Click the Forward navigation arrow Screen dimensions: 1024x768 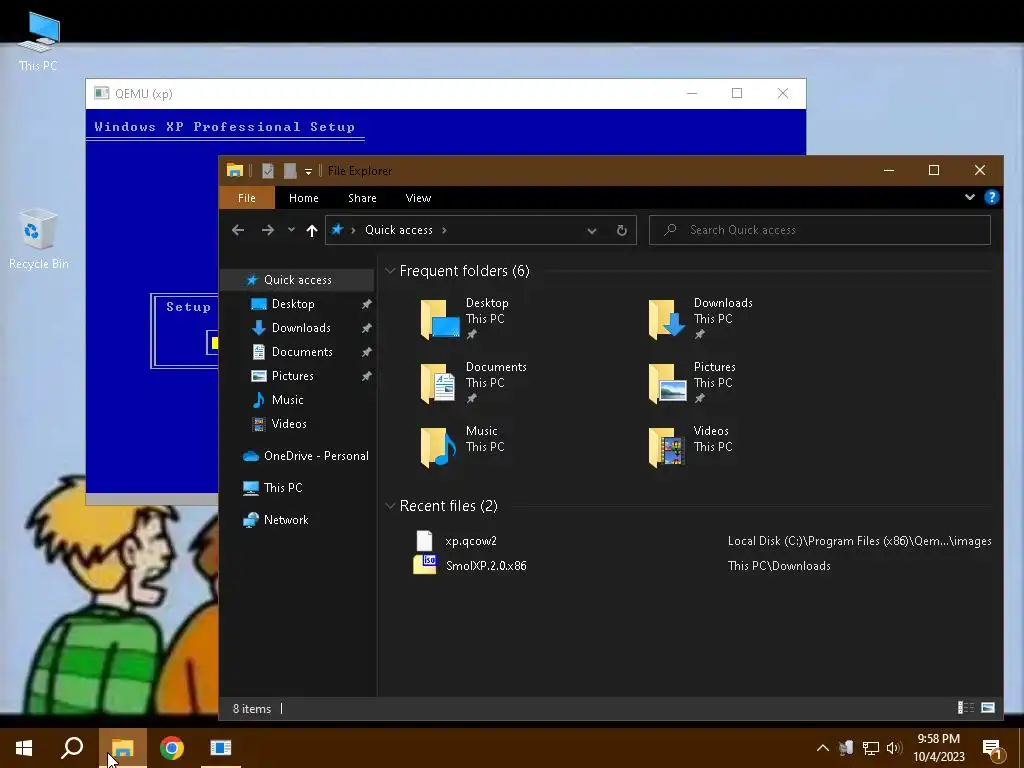(268, 230)
